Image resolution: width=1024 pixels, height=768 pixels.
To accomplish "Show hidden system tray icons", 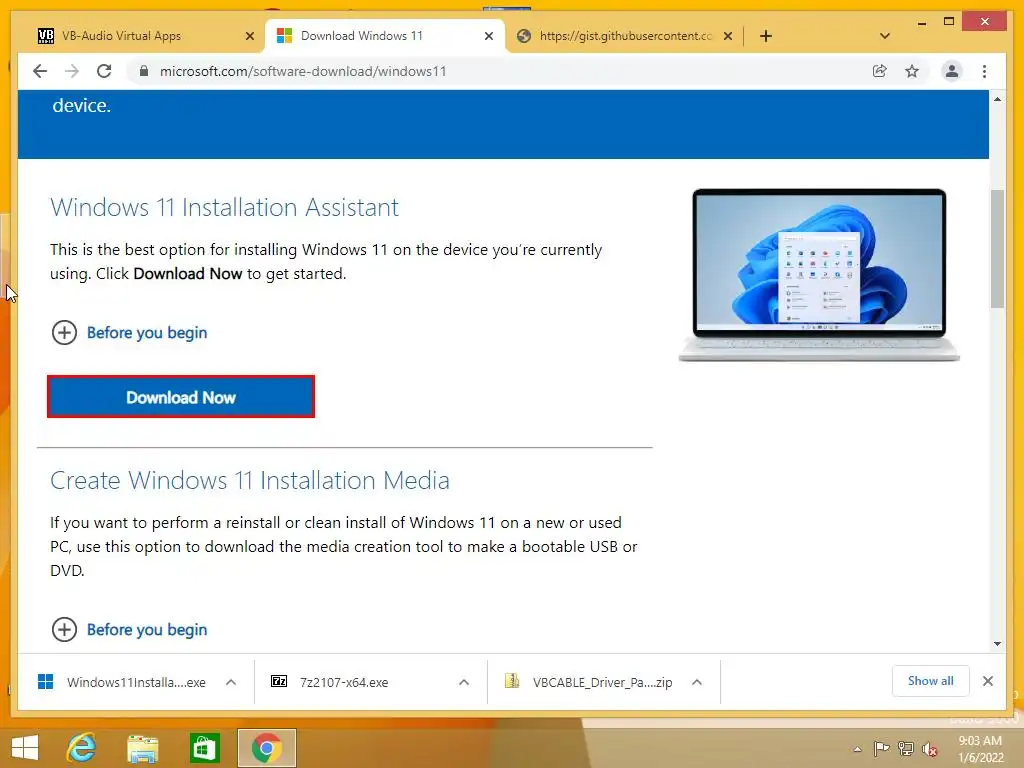I will [857, 749].
